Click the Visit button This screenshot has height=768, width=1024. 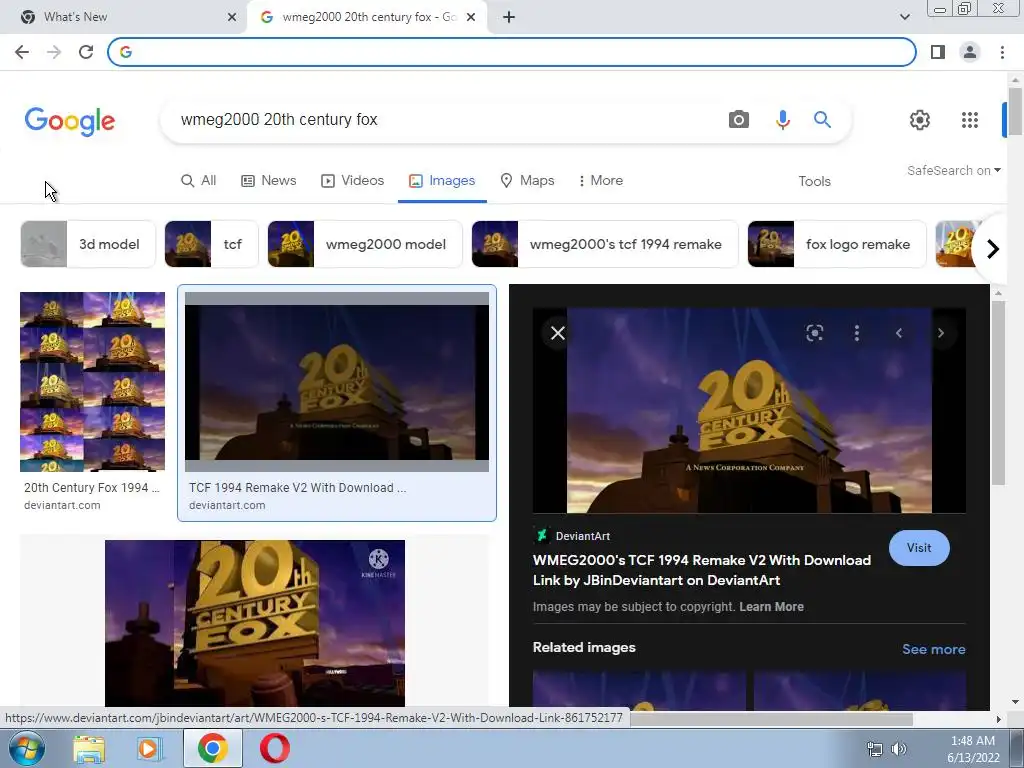click(919, 548)
